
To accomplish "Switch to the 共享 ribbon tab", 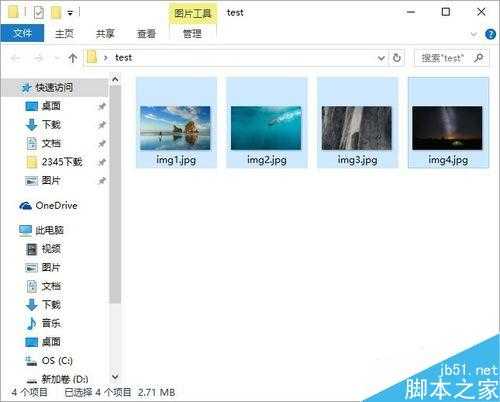I will point(105,33).
